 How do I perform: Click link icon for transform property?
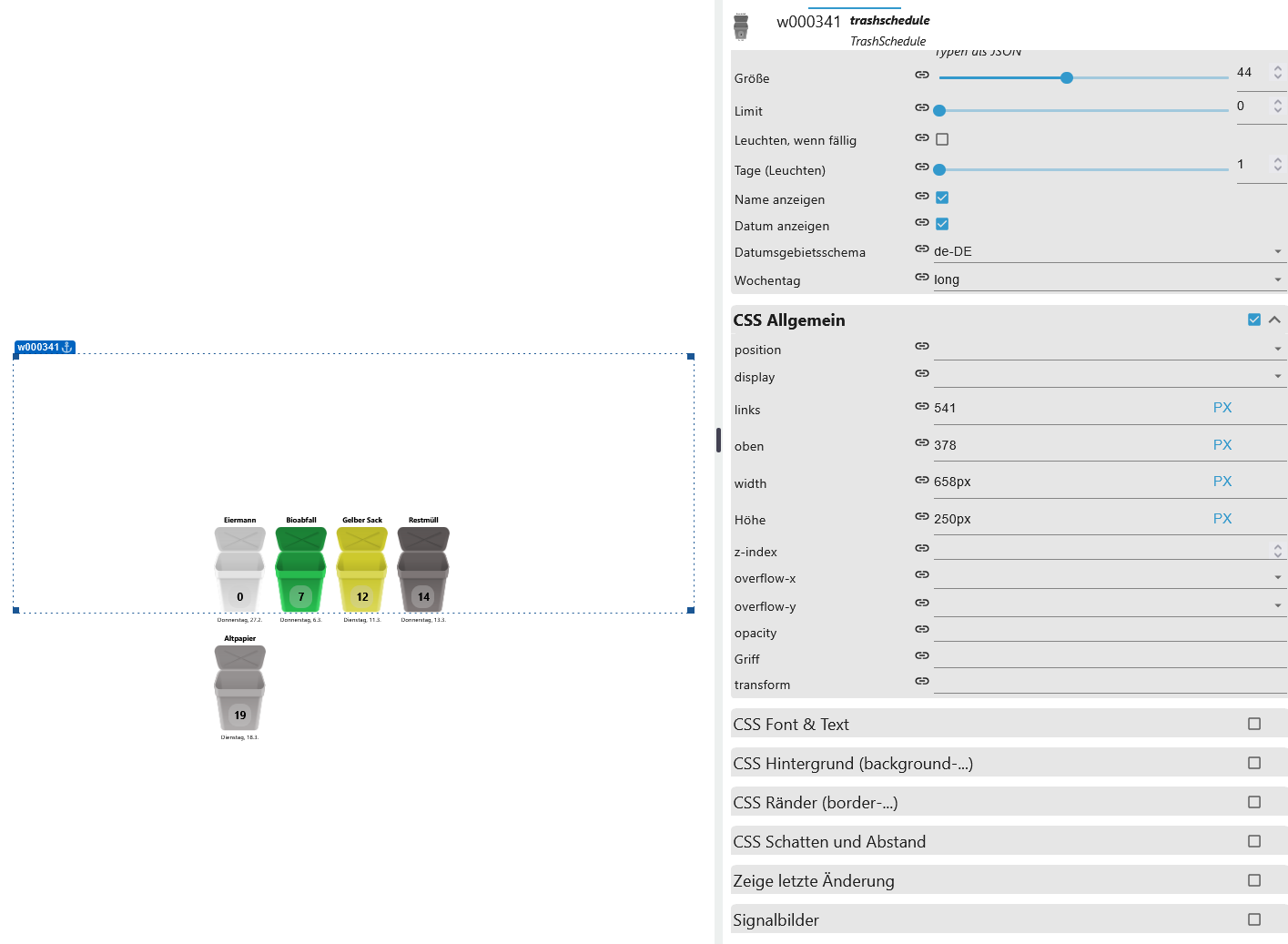(x=922, y=681)
